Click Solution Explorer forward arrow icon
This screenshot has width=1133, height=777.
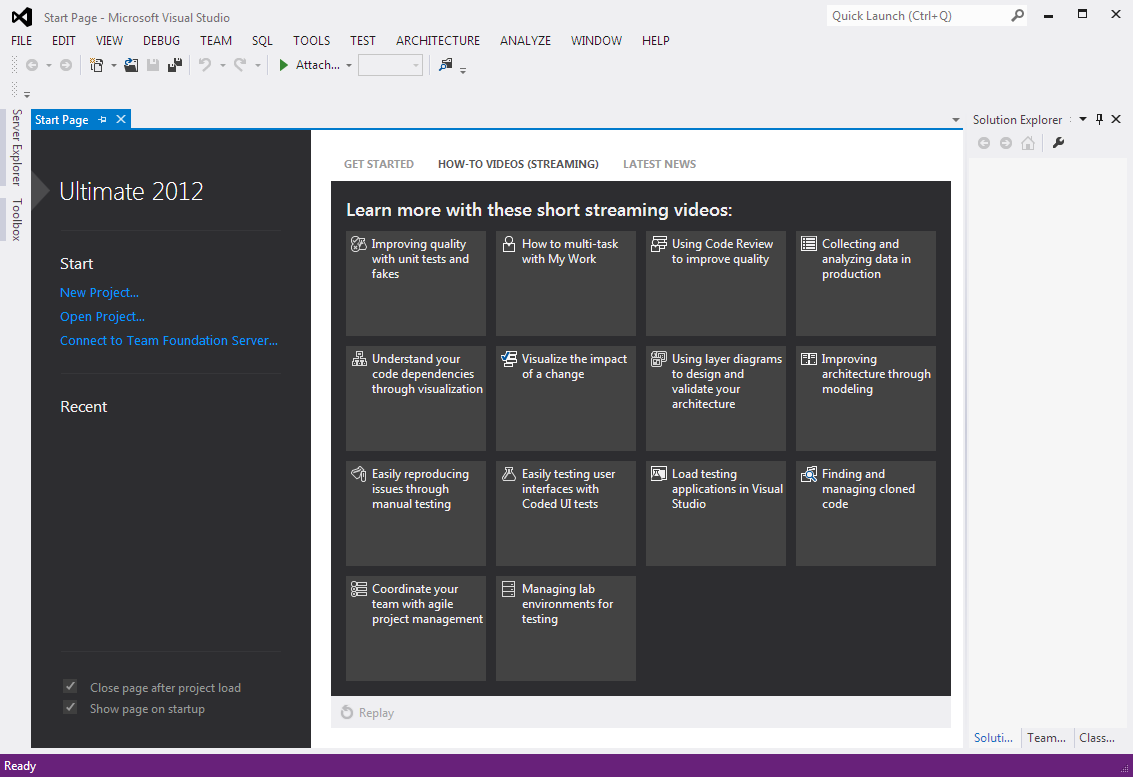click(x=1006, y=143)
